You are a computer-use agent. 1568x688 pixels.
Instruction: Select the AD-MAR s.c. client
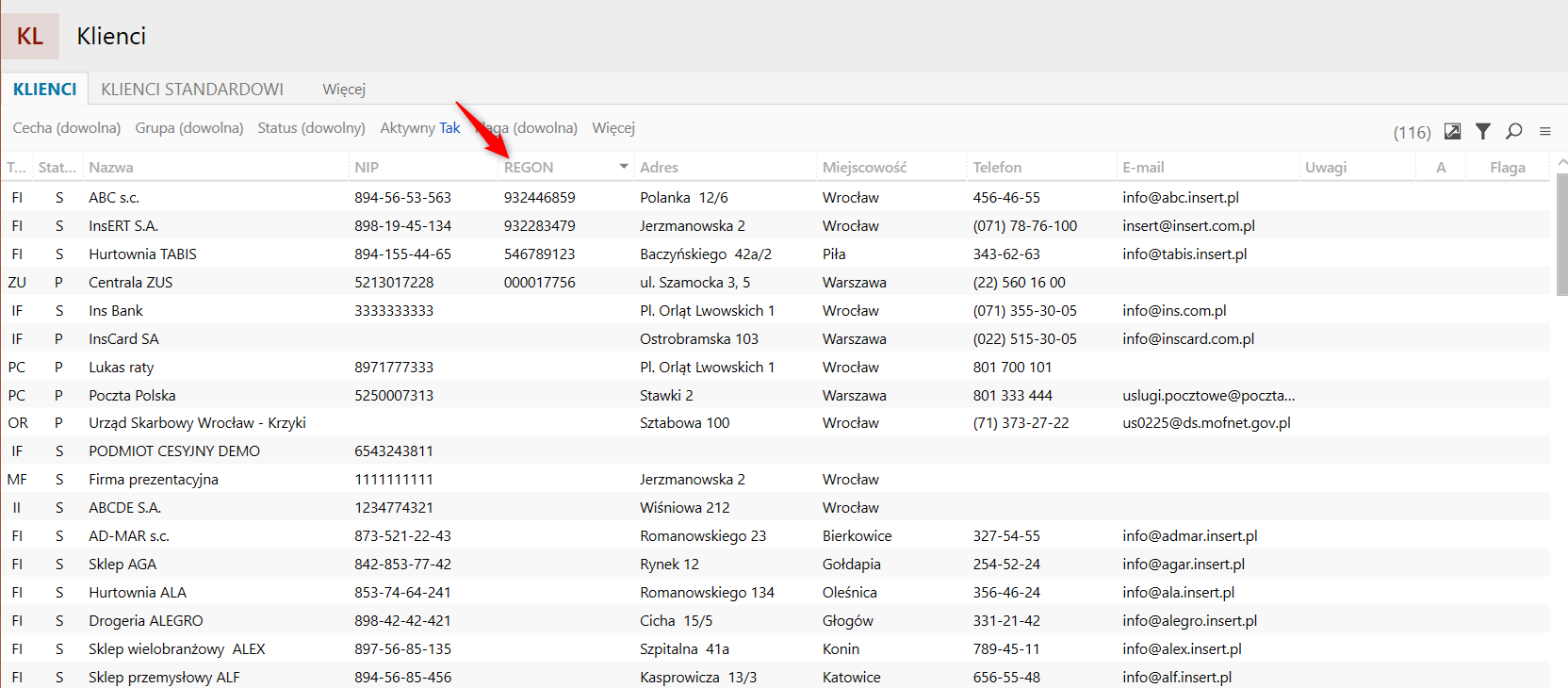(x=776, y=536)
